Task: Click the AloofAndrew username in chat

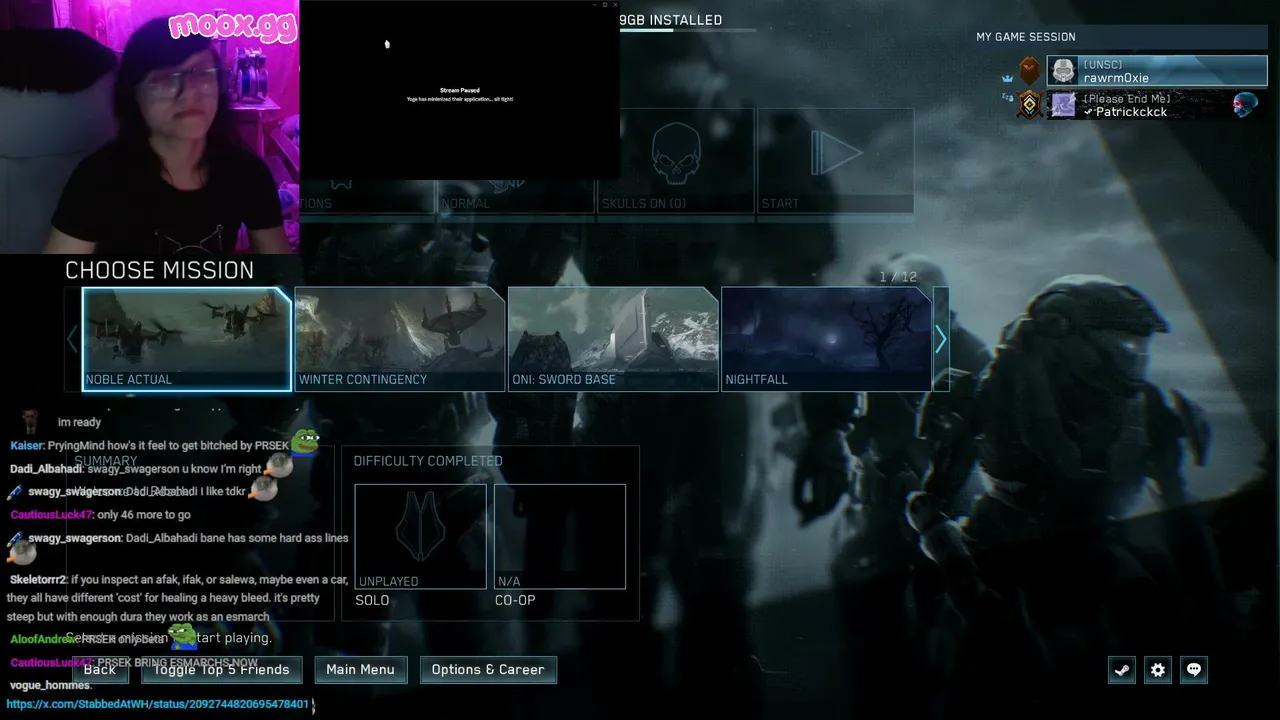Action: pos(44,639)
